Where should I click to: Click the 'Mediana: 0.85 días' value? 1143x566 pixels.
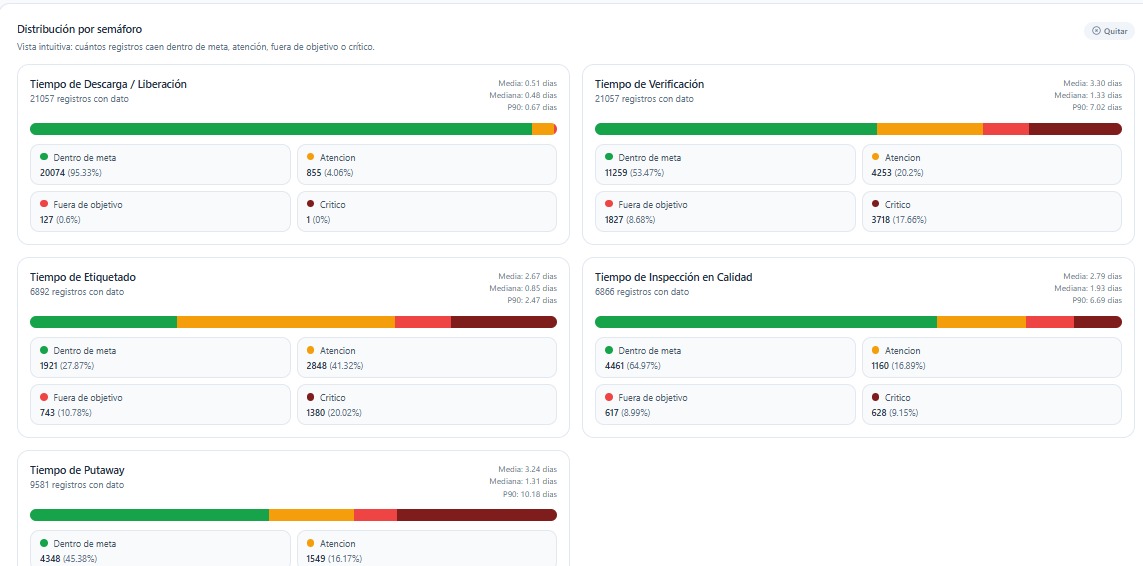click(x=523, y=288)
